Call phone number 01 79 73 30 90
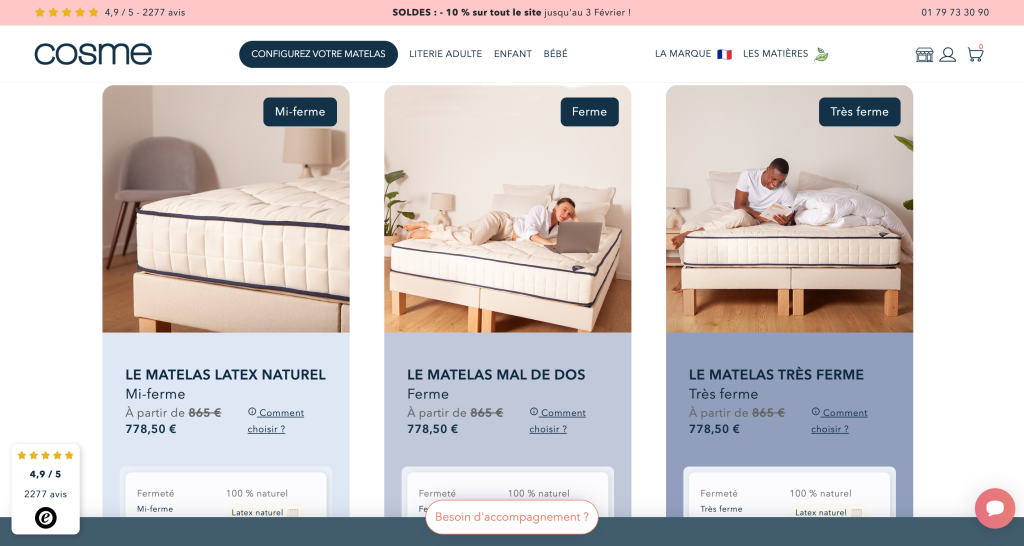Image resolution: width=1024 pixels, height=546 pixels. click(x=955, y=12)
